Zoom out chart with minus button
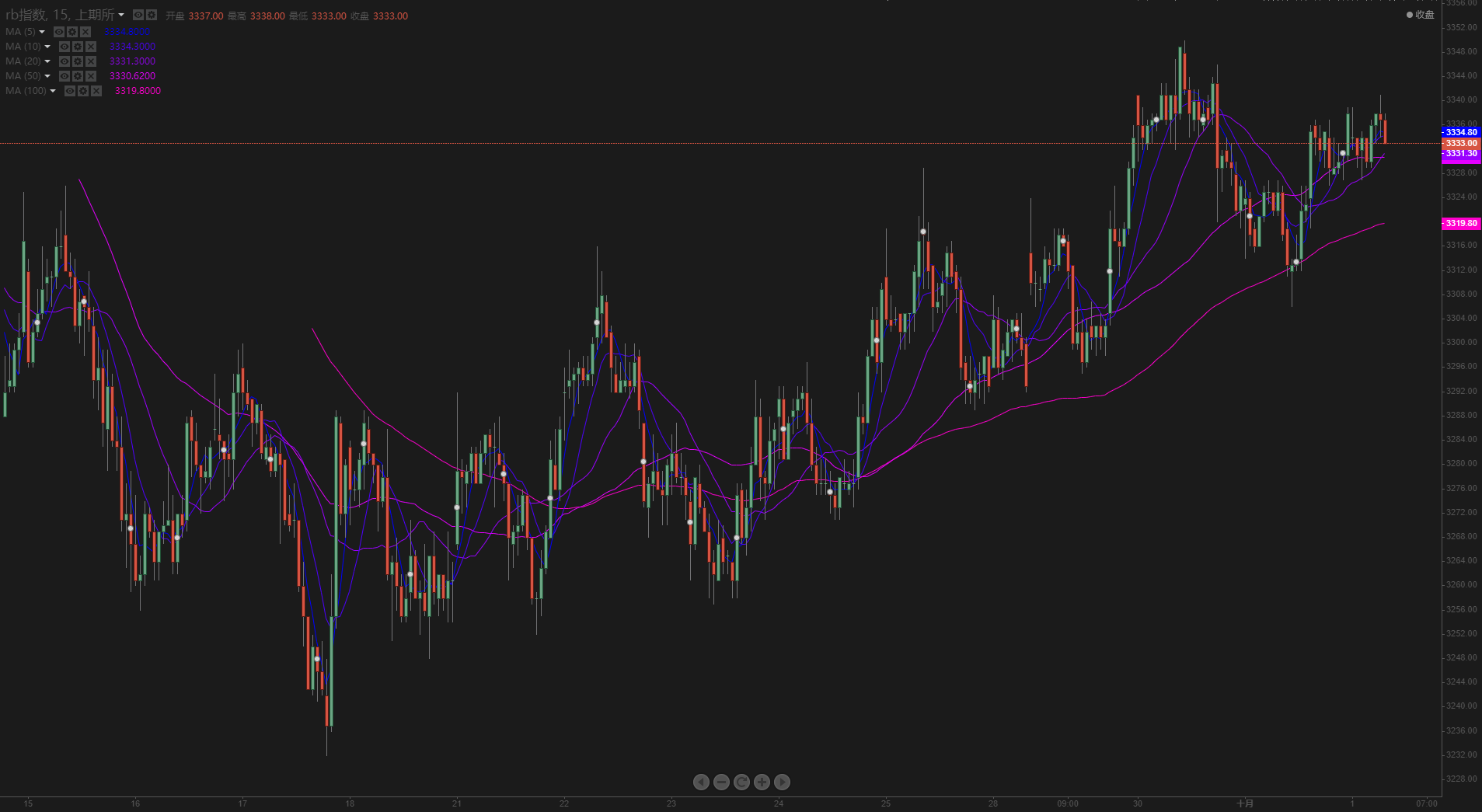The height and width of the screenshot is (812, 1482). 721,782
